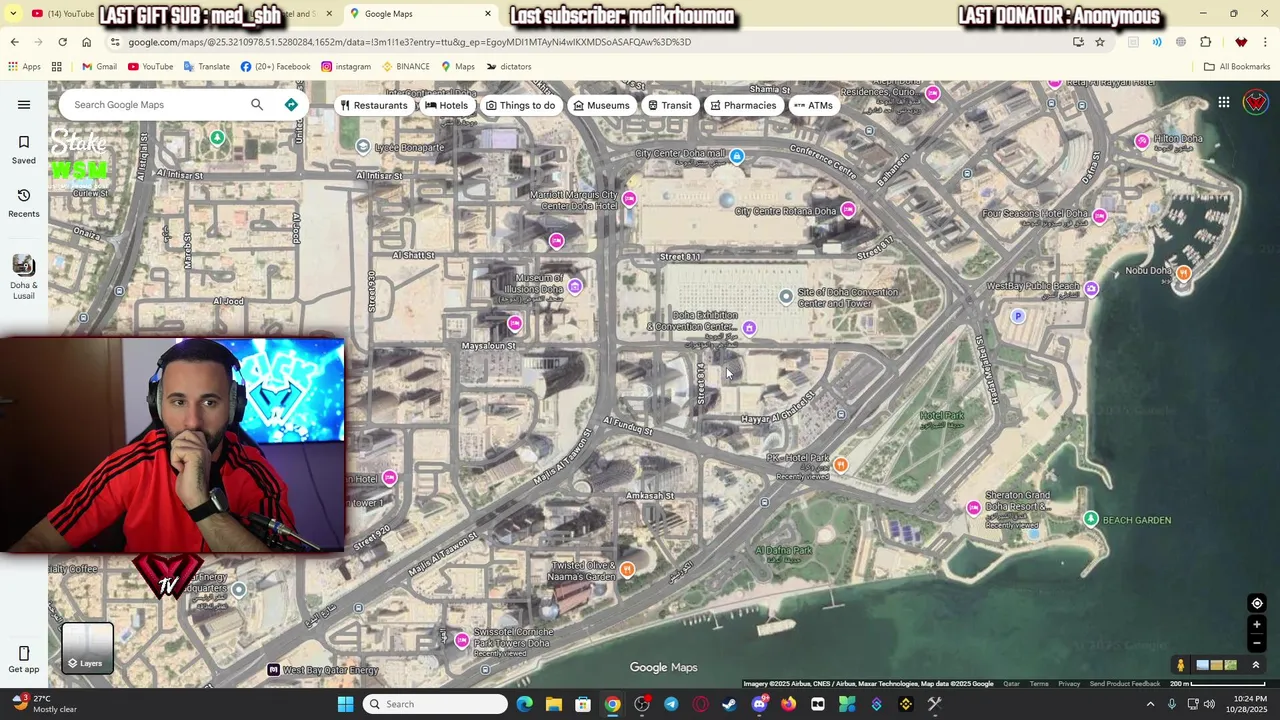The image size is (1280, 720).
Task: Reload the page with the refresh button
Action: [62, 42]
